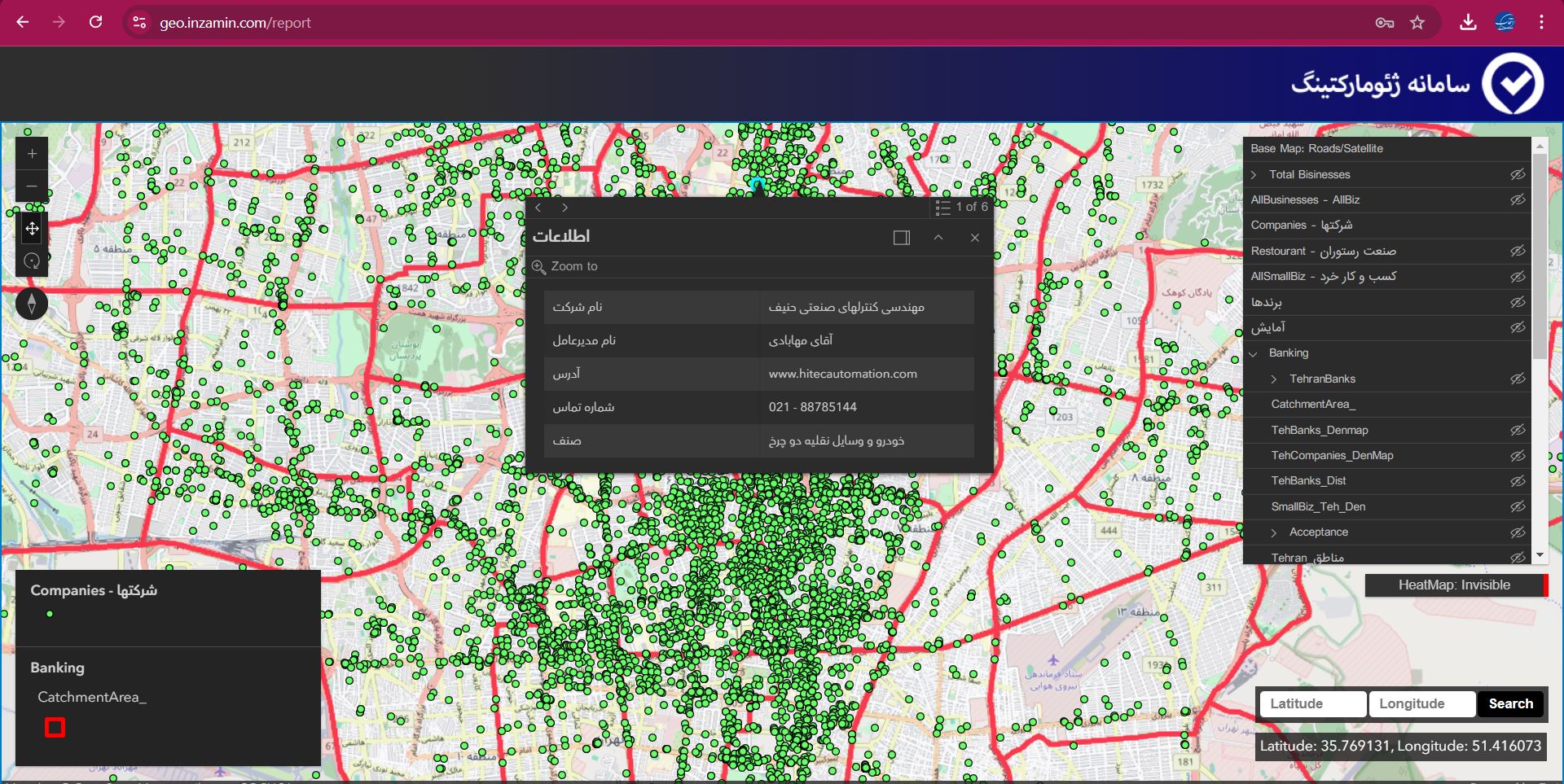Expand the Total Businesses group

tap(1254, 175)
